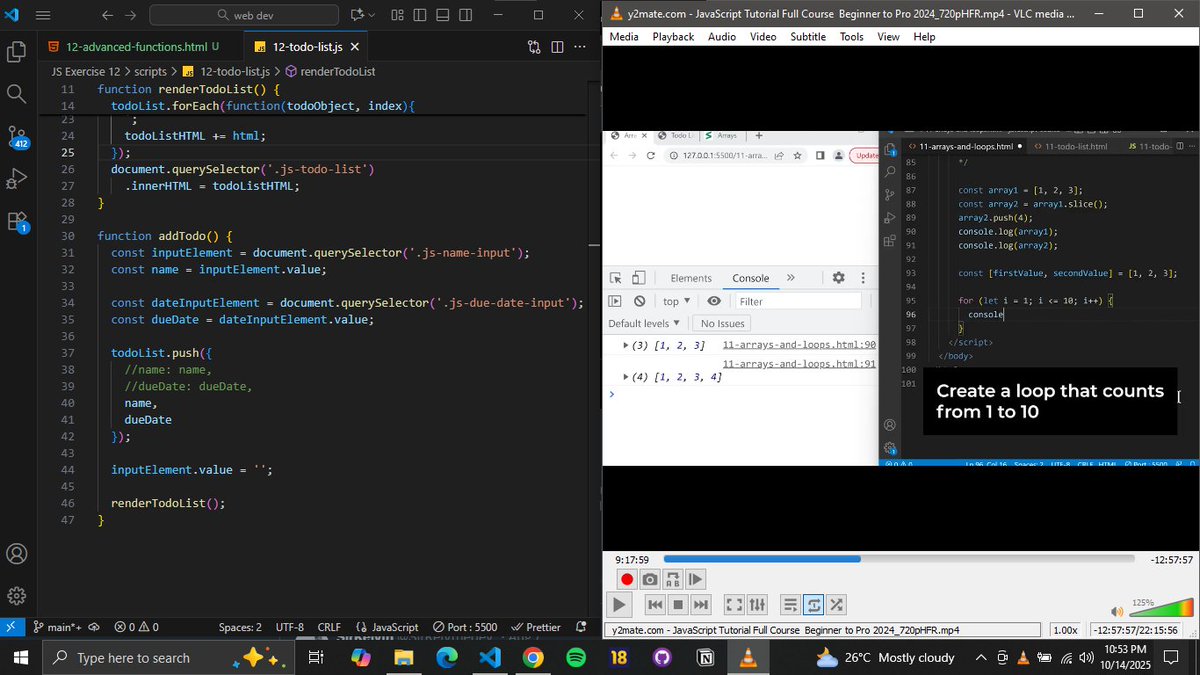1200x675 pixels.
Task: Close the 12-todo-list.js tab
Action: point(355,47)
